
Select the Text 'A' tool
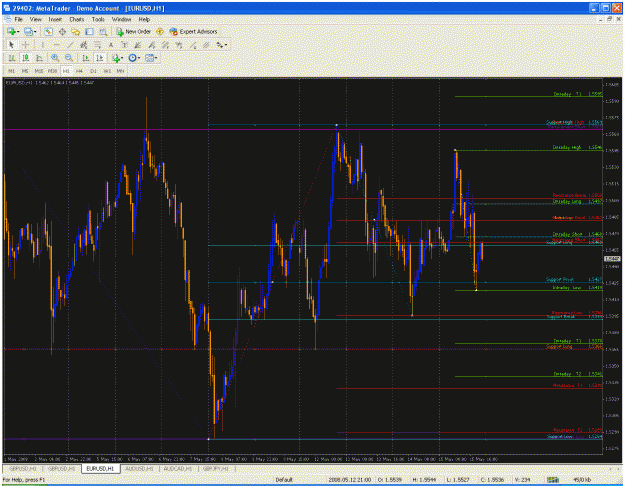click(111, 45)
